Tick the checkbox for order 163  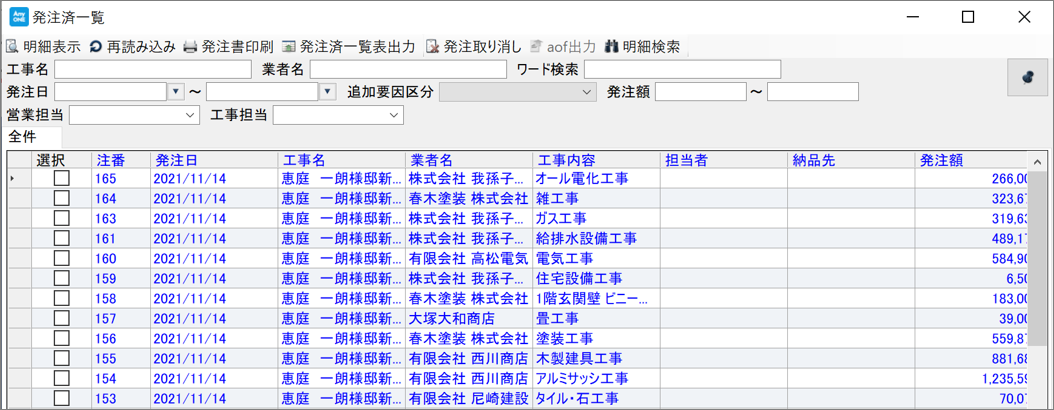coord(62,218)
